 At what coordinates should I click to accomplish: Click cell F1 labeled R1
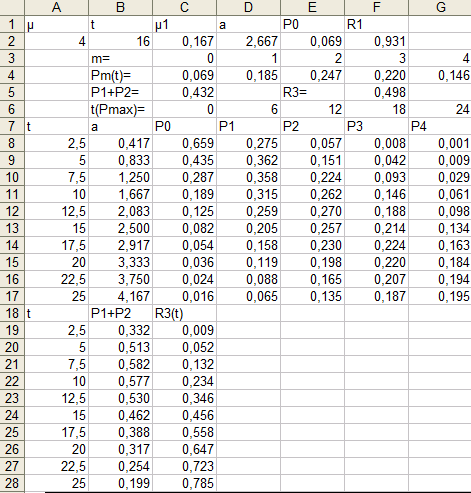tap(376, 24)
